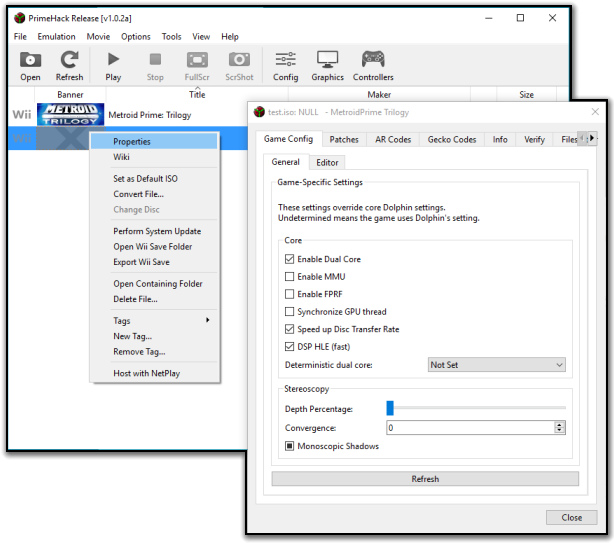Click the Convergence input field

[x=471, y=428]
